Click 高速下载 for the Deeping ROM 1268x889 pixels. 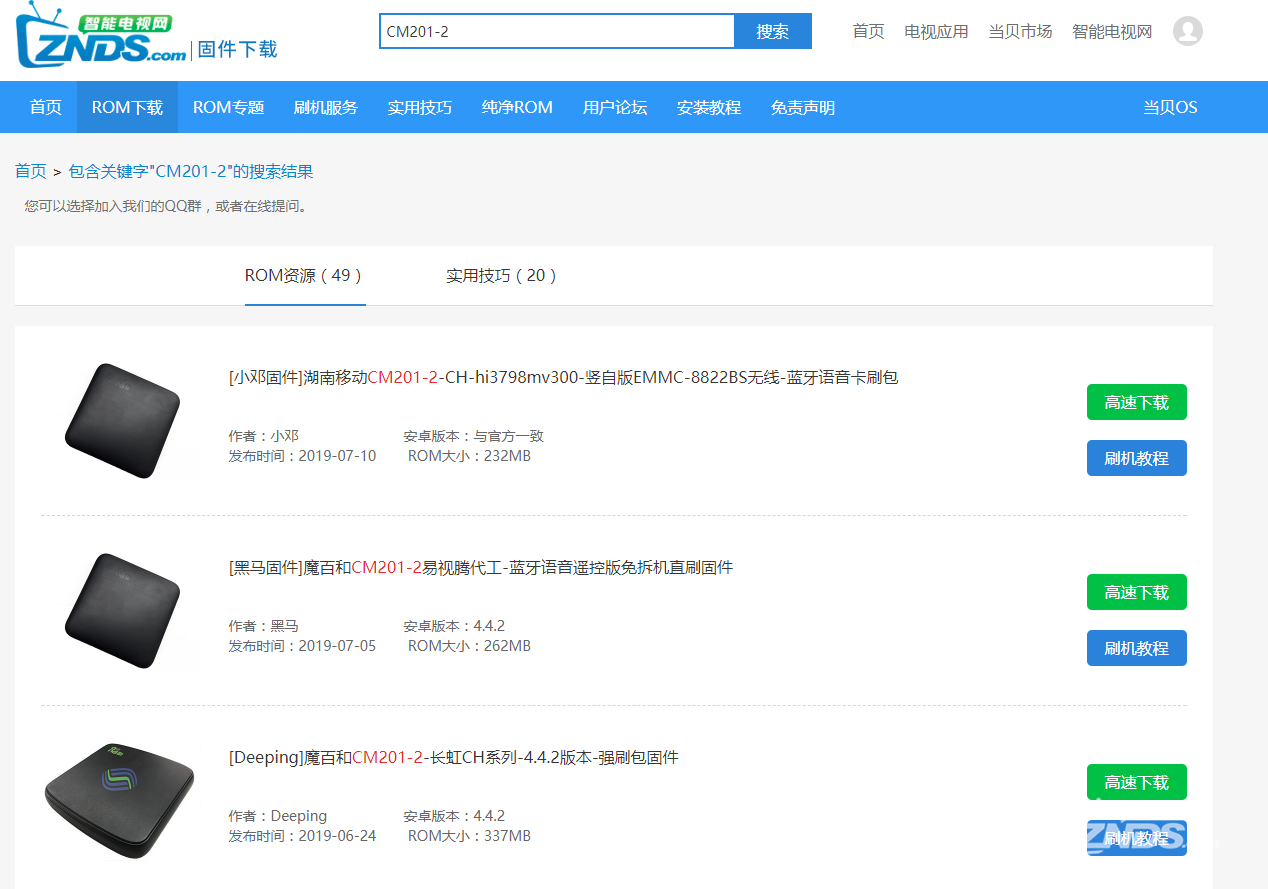point(1137,782)
